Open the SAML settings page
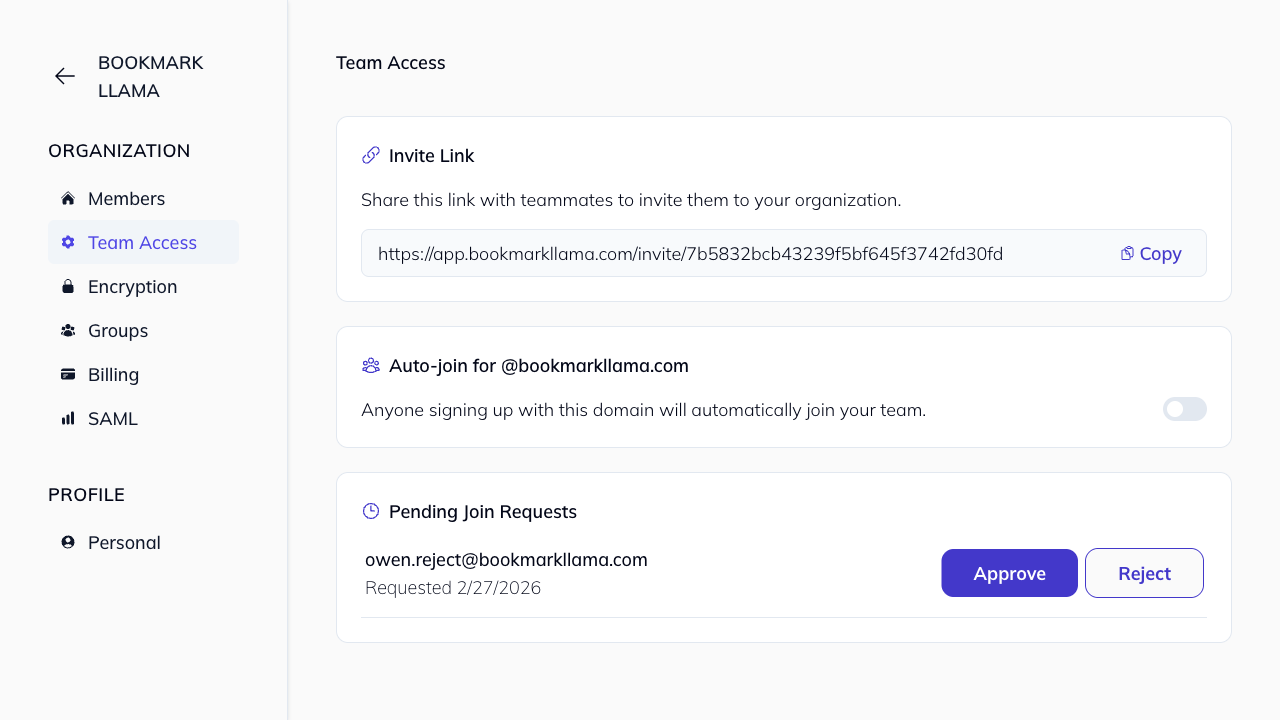 112,418
